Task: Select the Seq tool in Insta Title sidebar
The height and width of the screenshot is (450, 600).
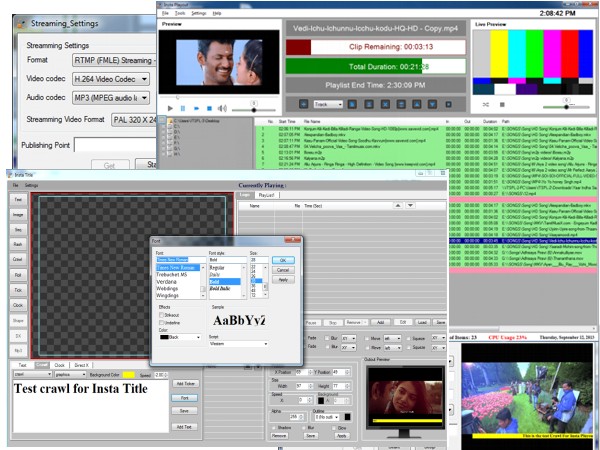Action: tap(18, 230)
